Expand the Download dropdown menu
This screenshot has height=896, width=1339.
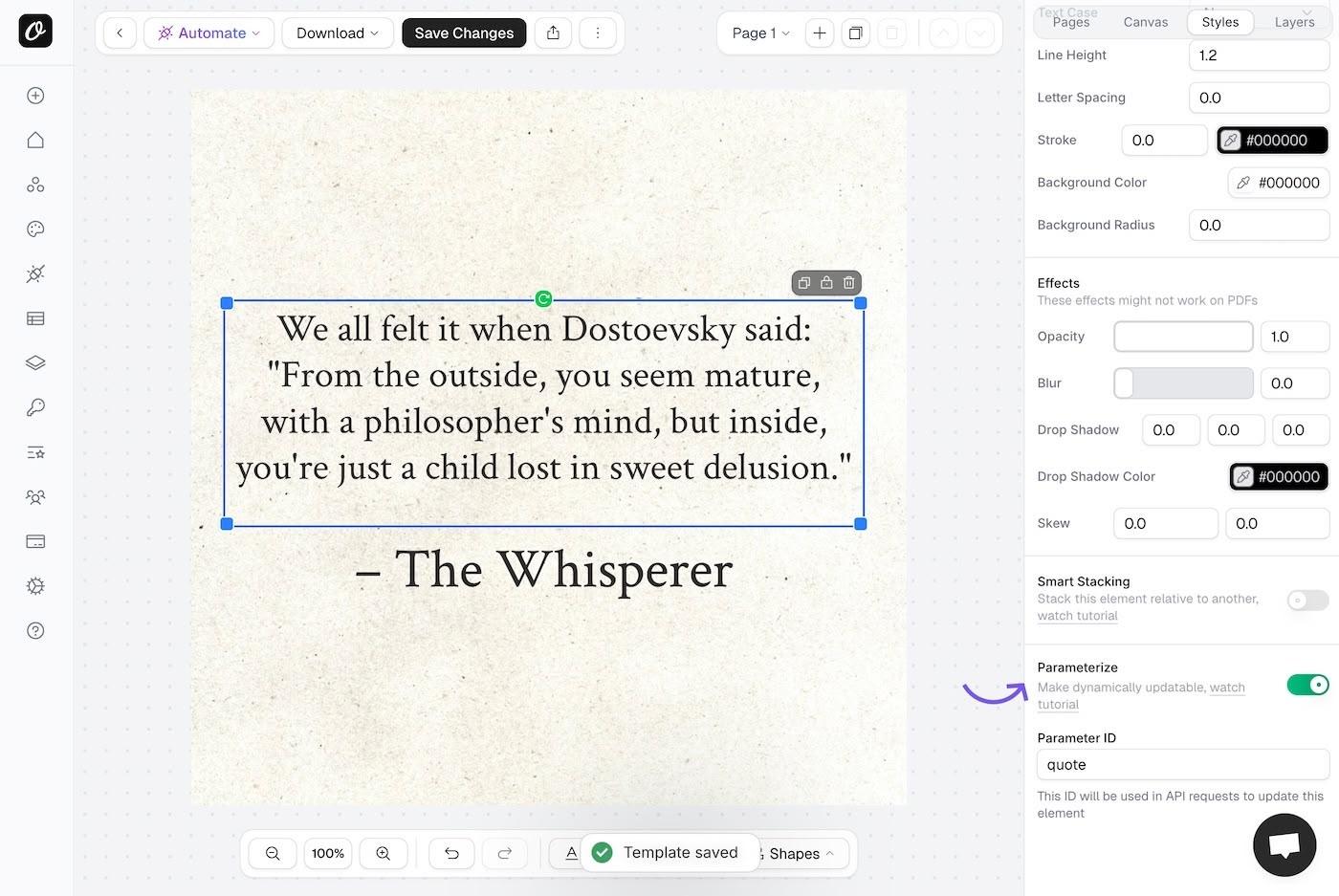[x=337, y=33]
